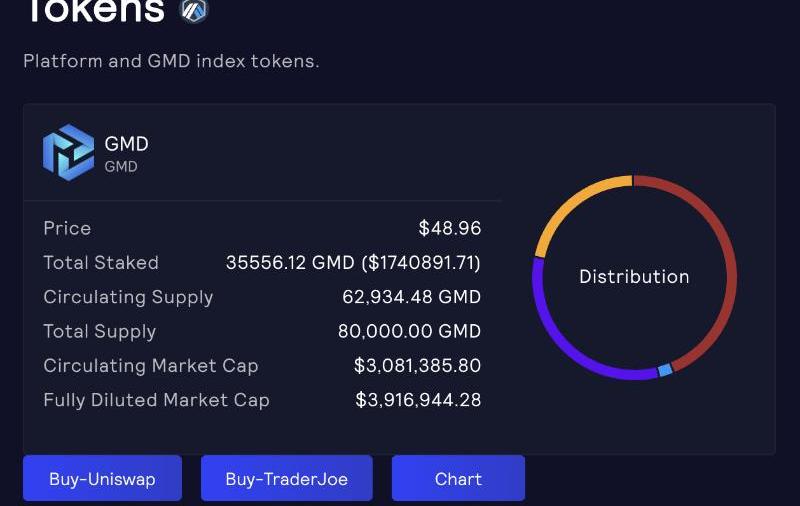Click the Price row label
Image resolution: width=800 pixels, height=506 pixels.
pyautogui.click(x=67, y=228)
